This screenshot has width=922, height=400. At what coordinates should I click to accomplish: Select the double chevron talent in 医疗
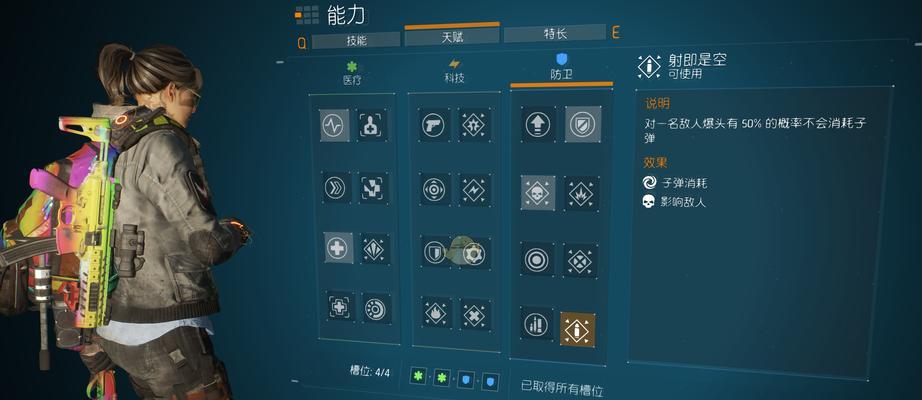pos(336,188)
